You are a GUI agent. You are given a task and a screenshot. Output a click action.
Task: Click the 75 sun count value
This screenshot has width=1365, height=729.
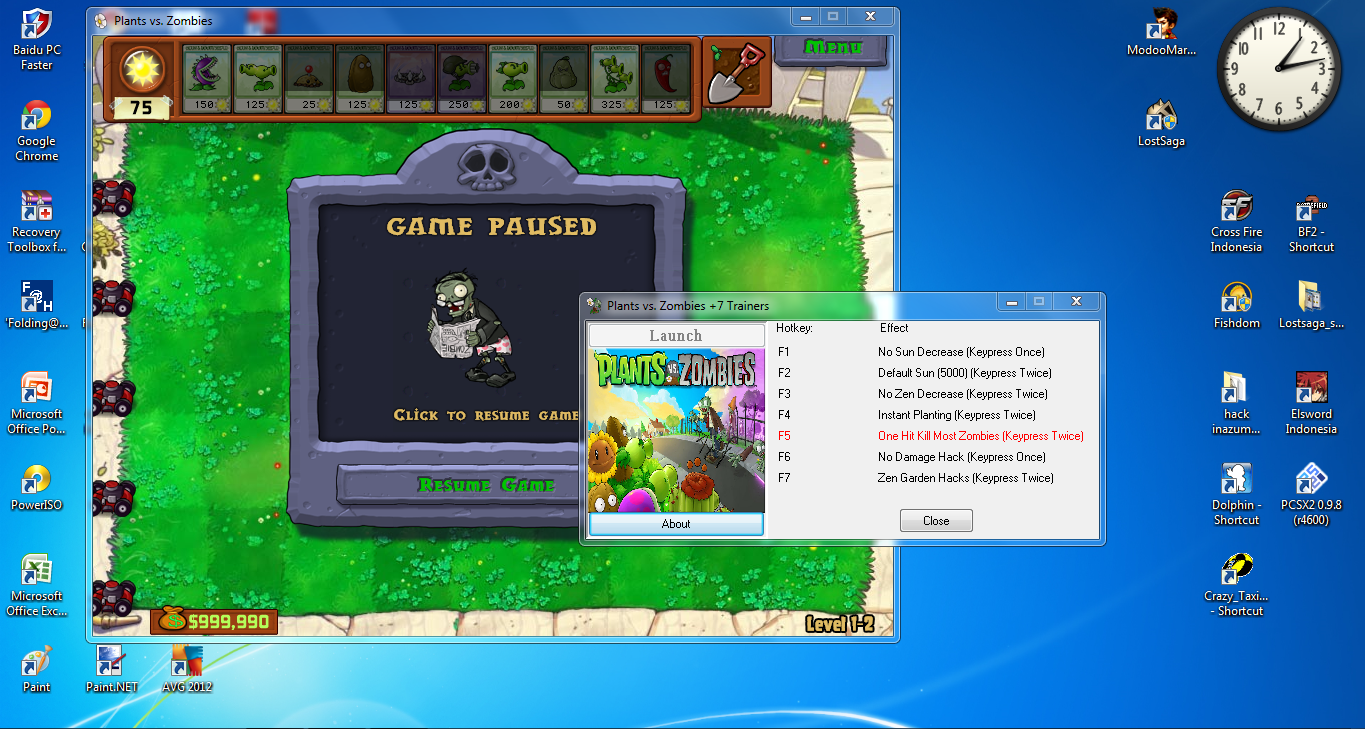(x=141, y=108)
